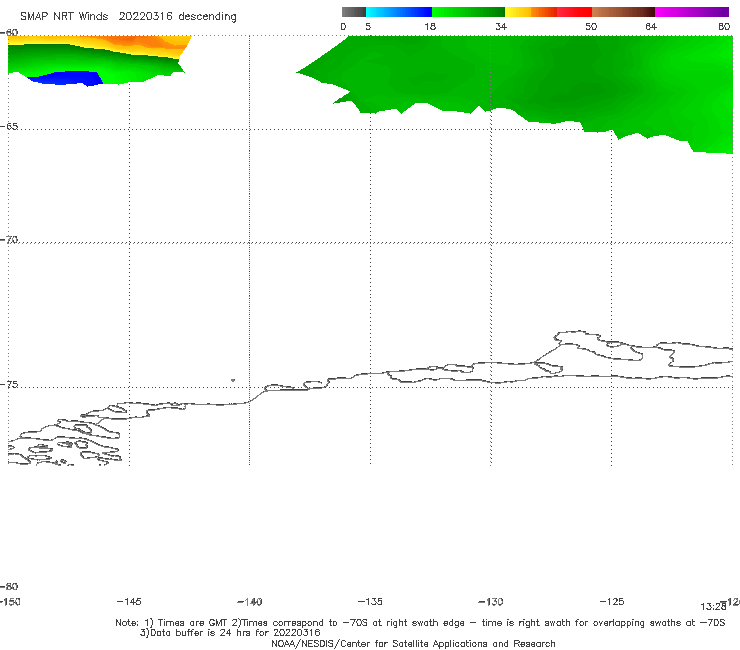Click the color bar label "50"
Image resolution: width=740 pixels, height=650 pixels.
(591, 27)
